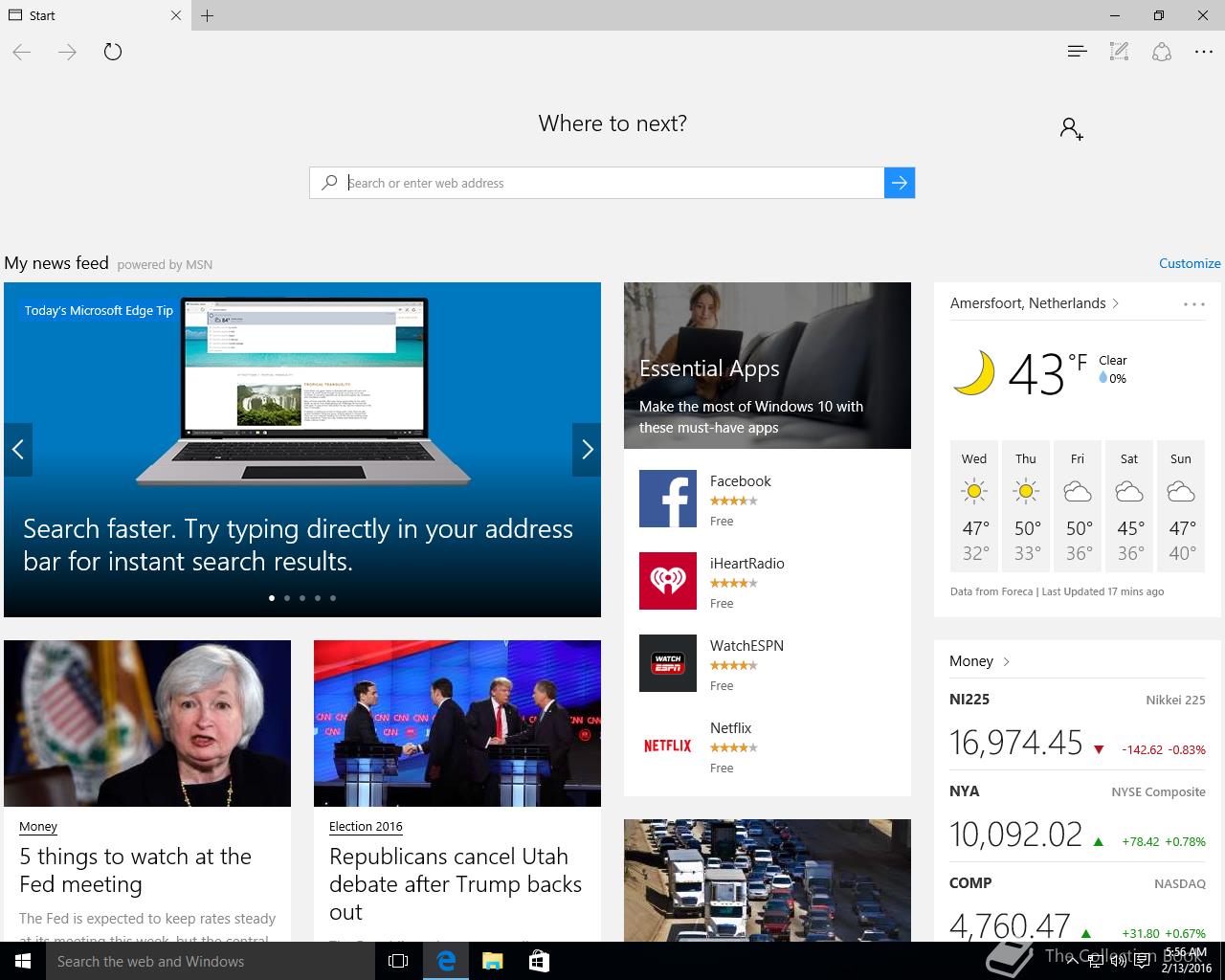Open the More actions ellipsis menu
The height and width of the screenshot is (980, 1225).
pos(1204,52)
